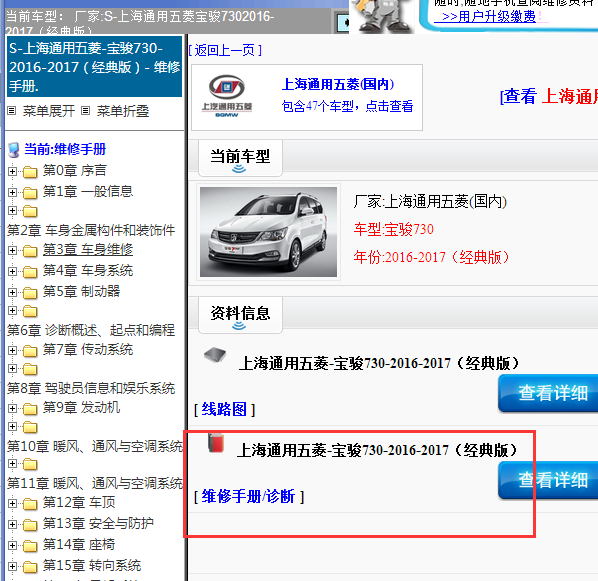The height and width of the screenshot is (581, 598).
Task: Click the folder icon for 第9章 发动机
Action: pos(30,409)
